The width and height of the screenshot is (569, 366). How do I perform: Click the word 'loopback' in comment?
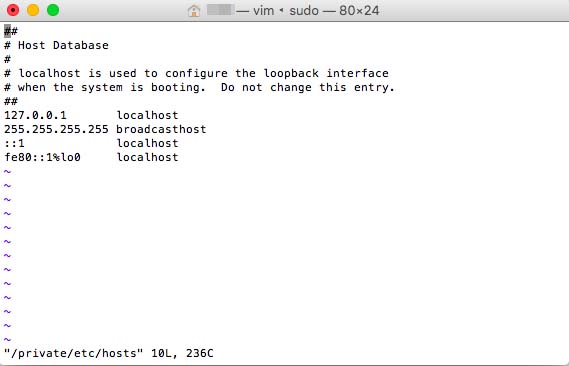click(291, 73)
